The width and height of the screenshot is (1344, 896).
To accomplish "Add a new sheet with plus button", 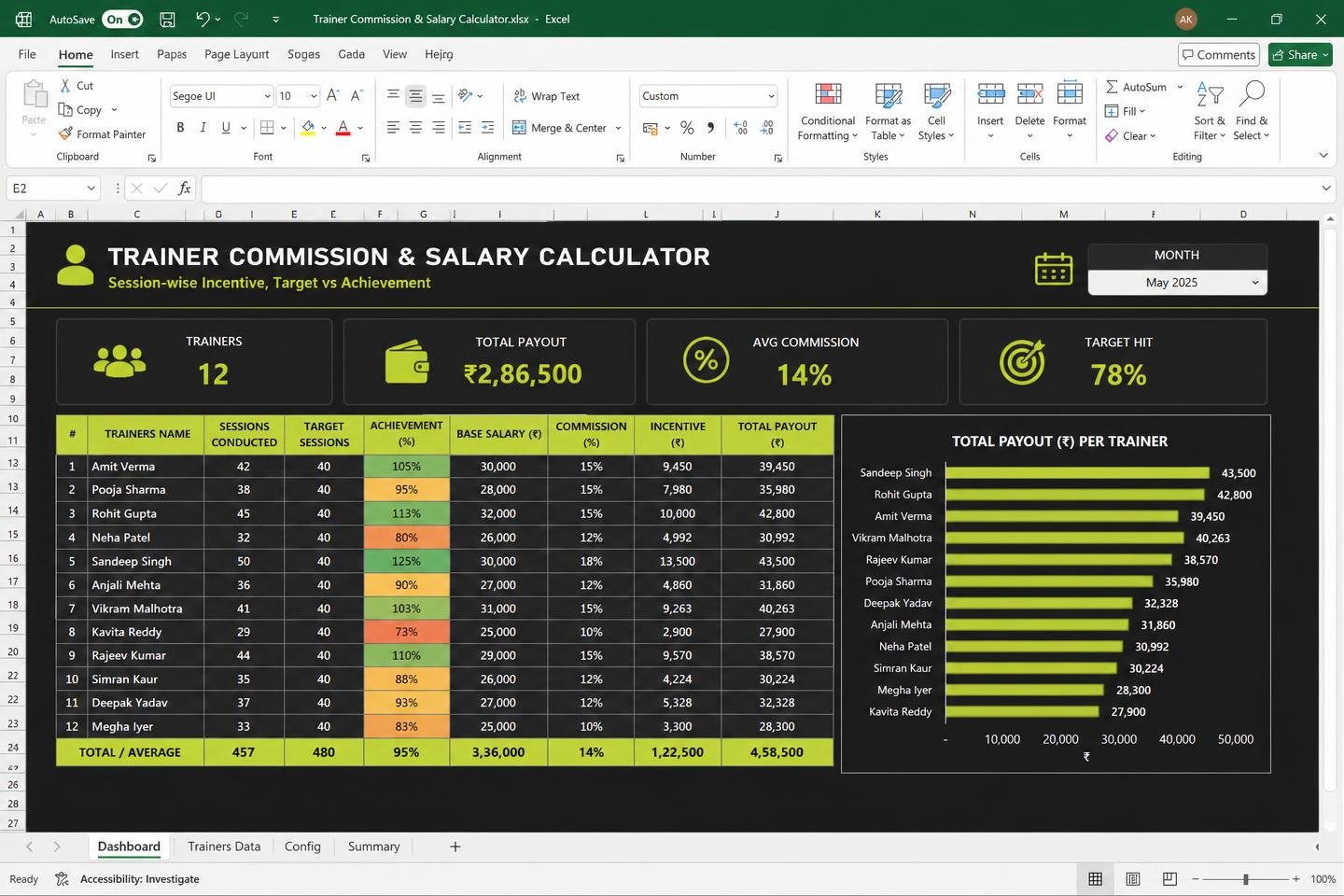I will pyautogui.click(x=455, y=847).
